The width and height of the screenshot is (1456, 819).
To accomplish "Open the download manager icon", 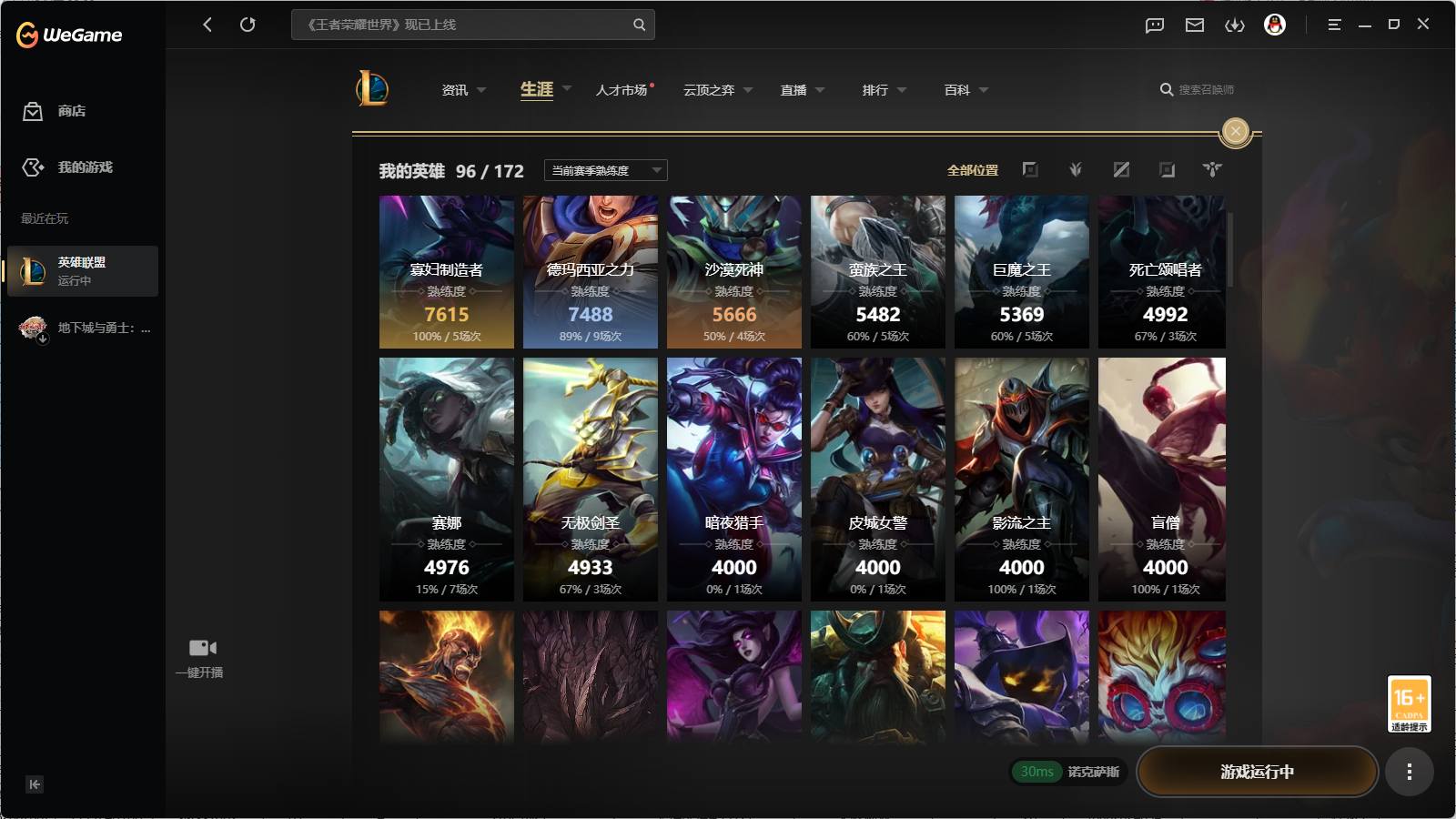I will click(1235, 25).
